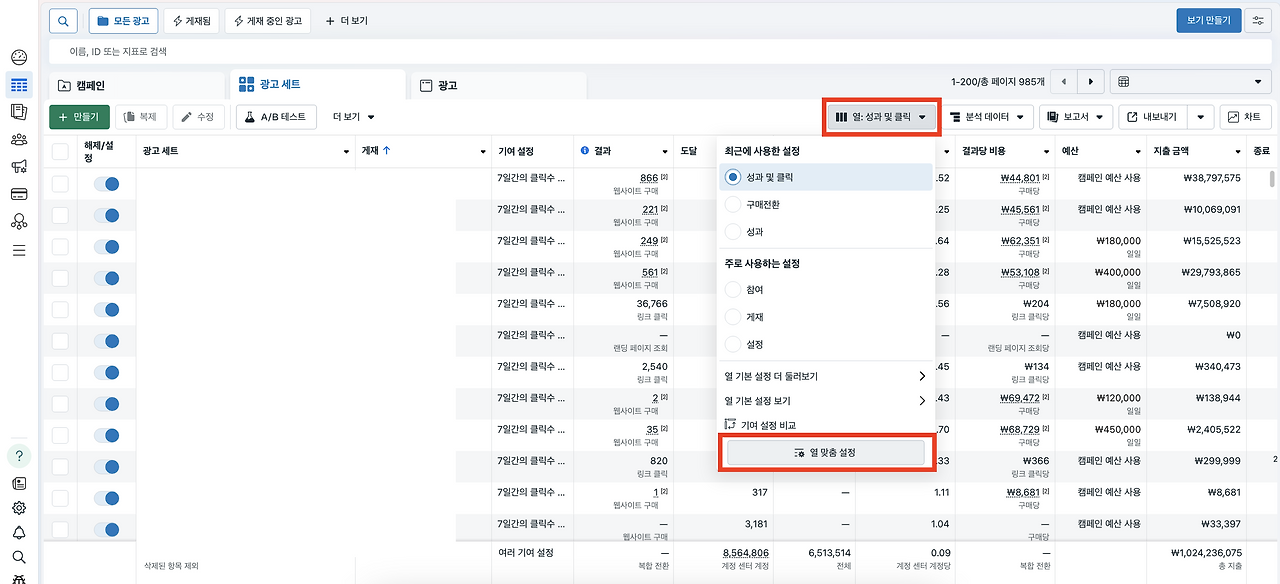Click the 내보내기 export button
The image size is (1280, 584).
click(x=1152, y=117)
